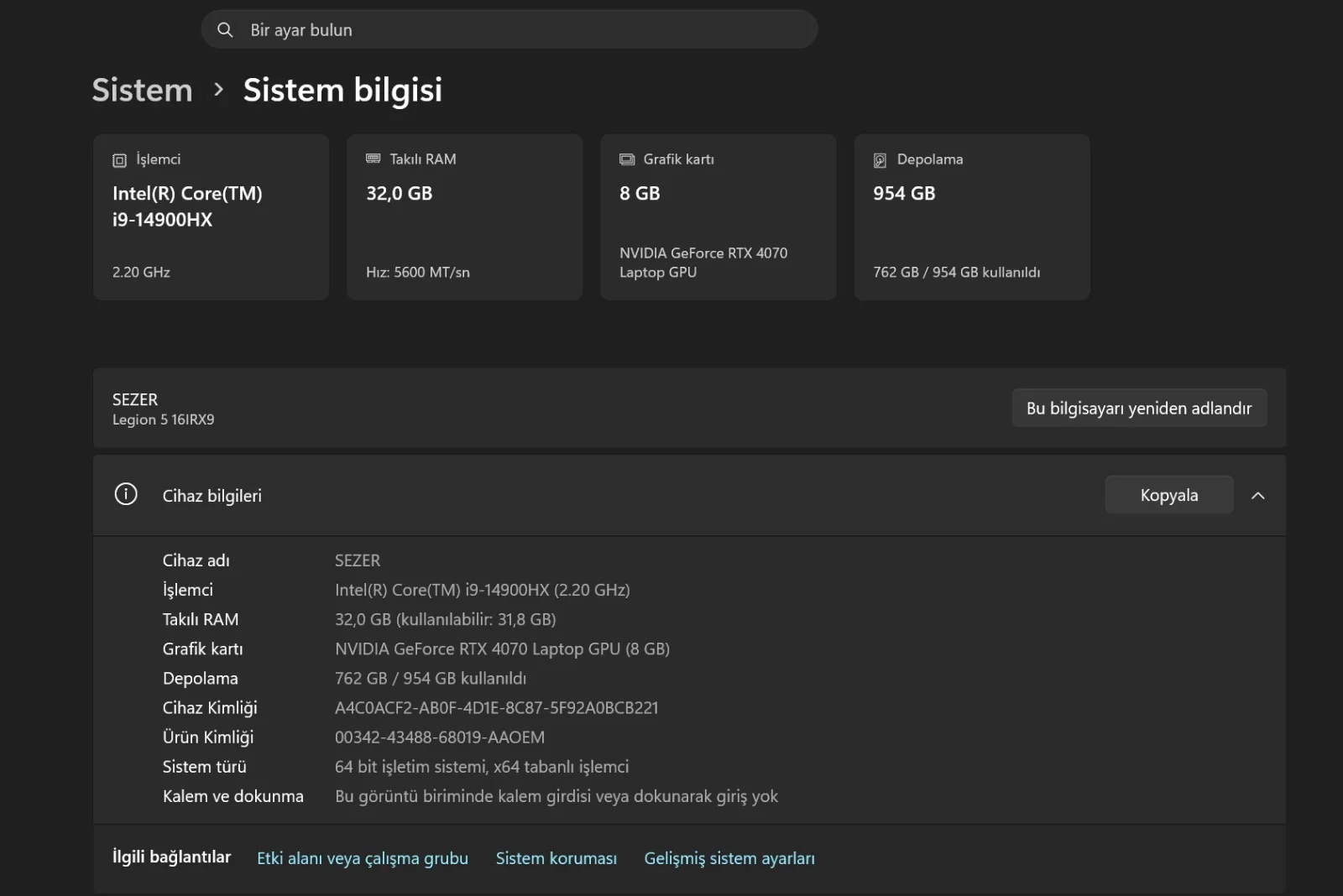Click the '954 GB' storage value

(x=904, y=193)
